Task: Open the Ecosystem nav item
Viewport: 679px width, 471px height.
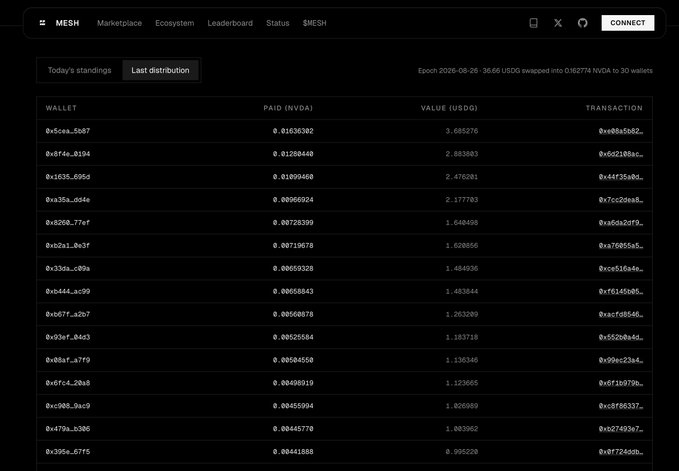Action: 175,23
